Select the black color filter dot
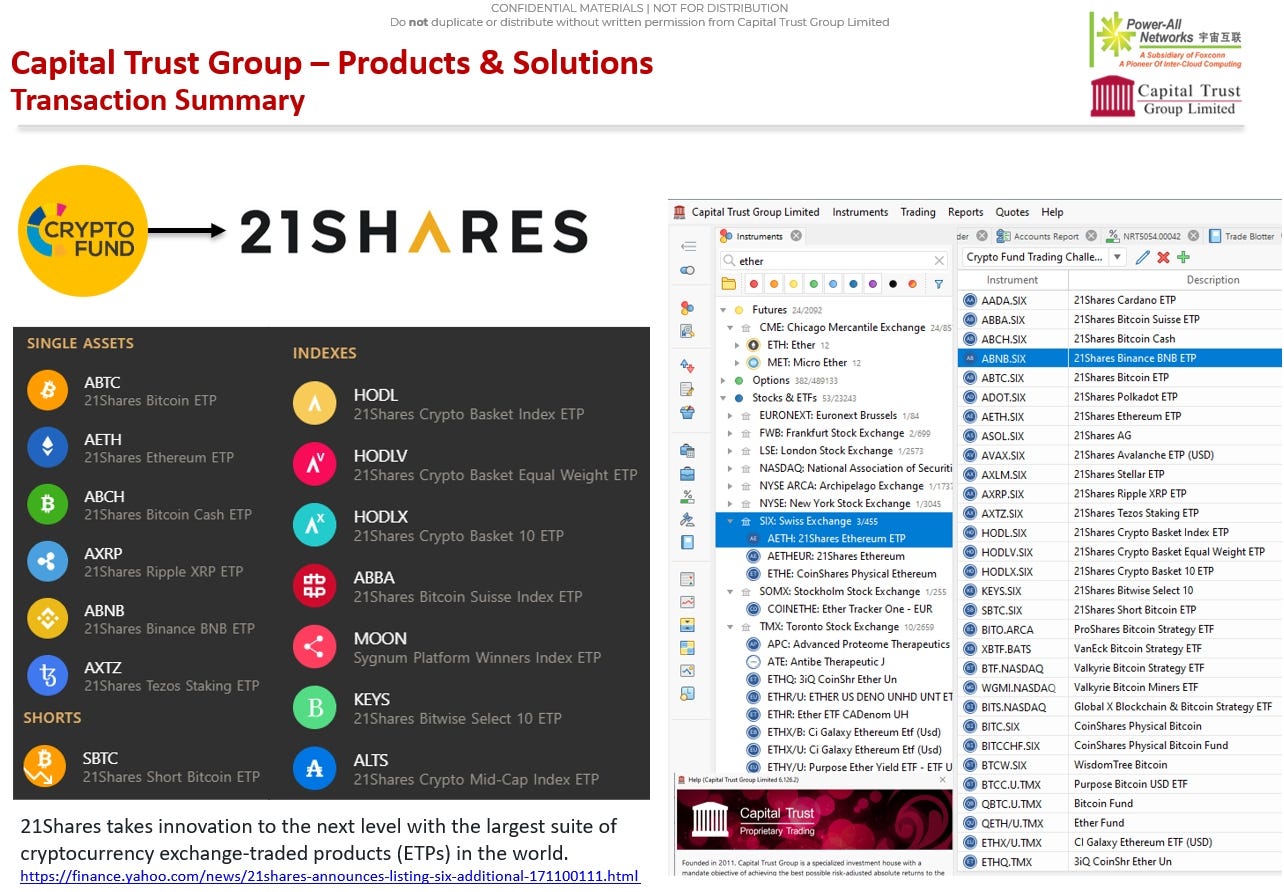Viewport: 1284px width, 892px height. [892, 284]
